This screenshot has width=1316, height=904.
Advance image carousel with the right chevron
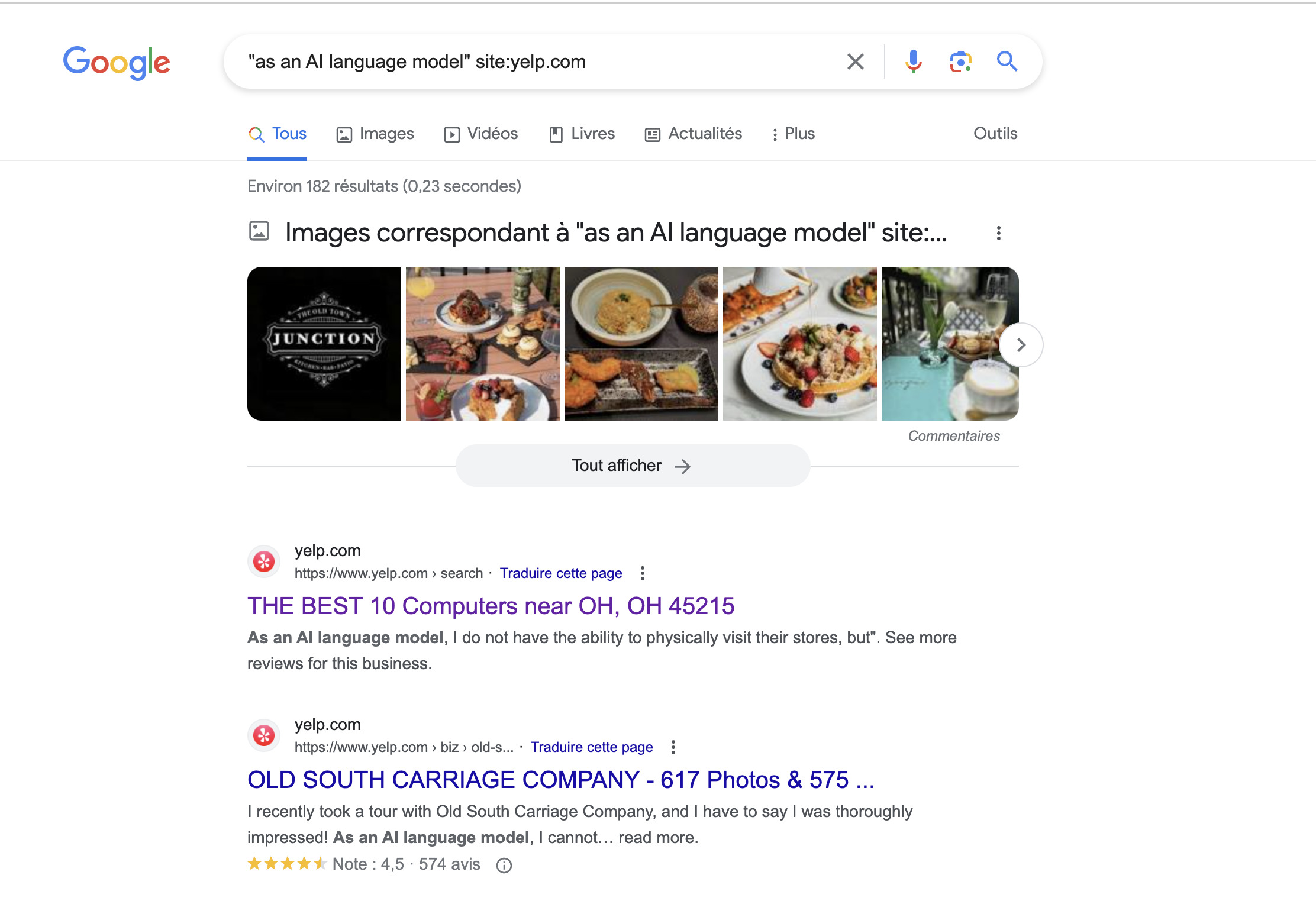[x=1021, y=345]
